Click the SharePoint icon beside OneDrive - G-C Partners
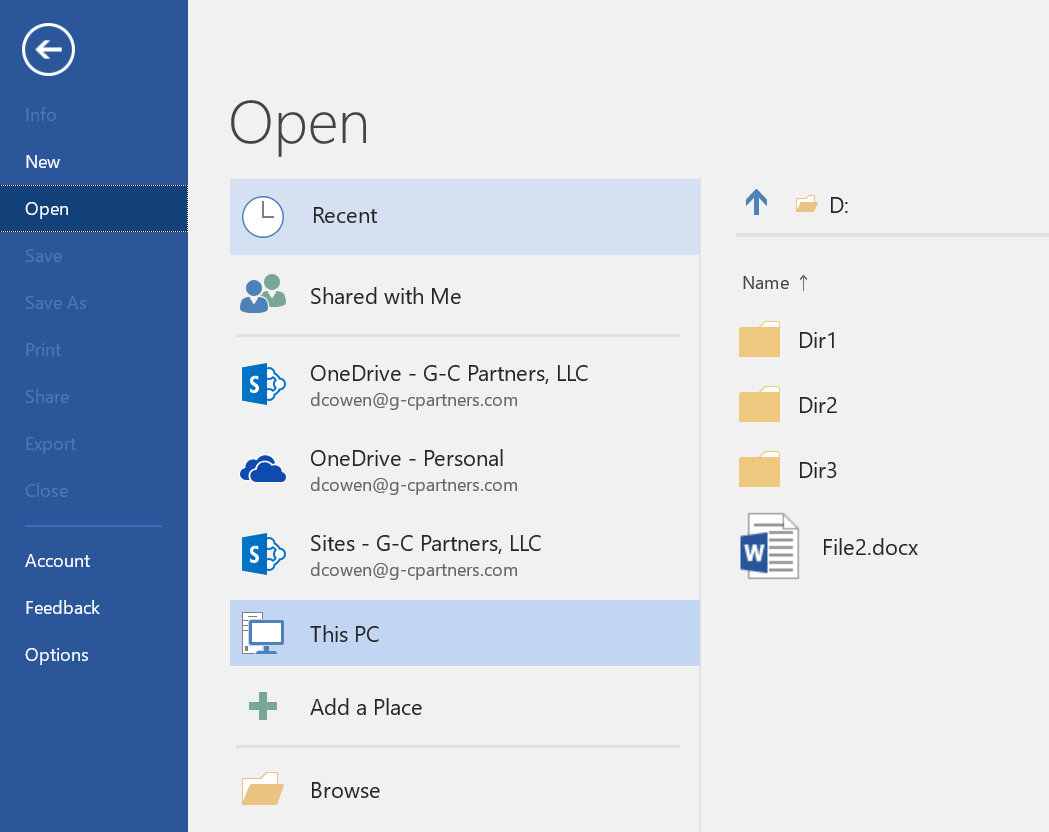 point(263,384)
